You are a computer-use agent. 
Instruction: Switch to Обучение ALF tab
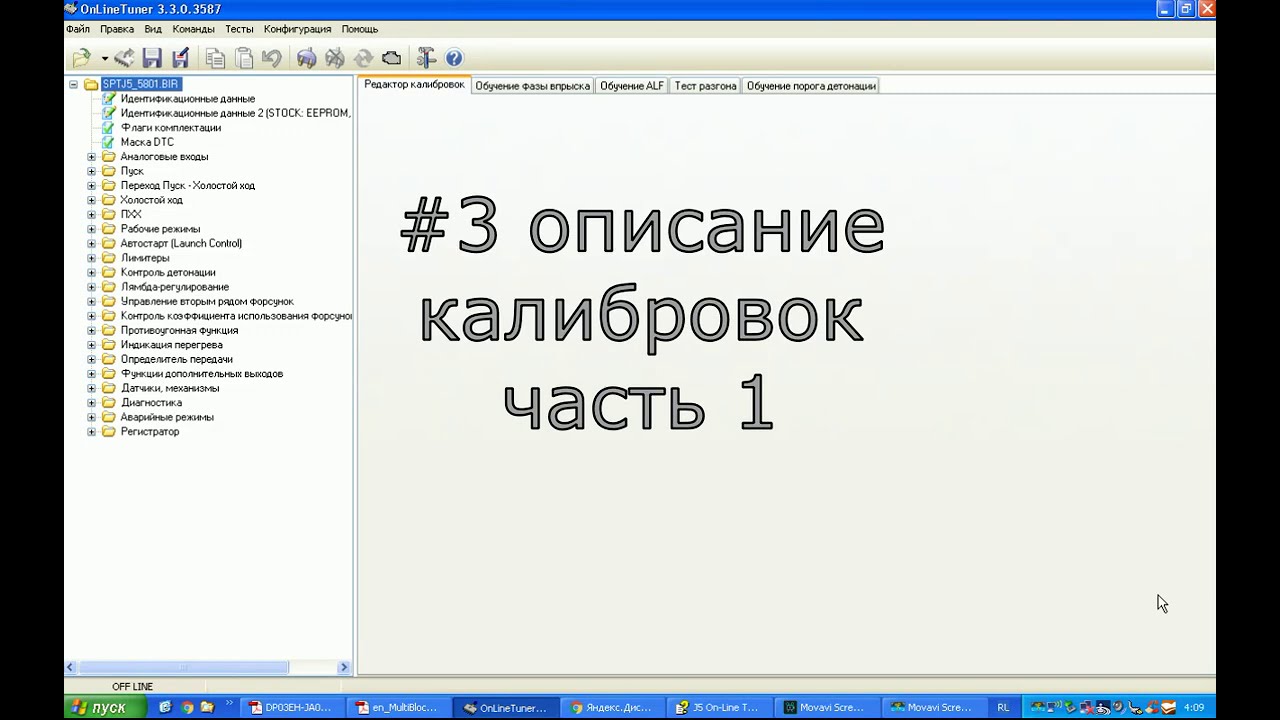tap(632, 86)
